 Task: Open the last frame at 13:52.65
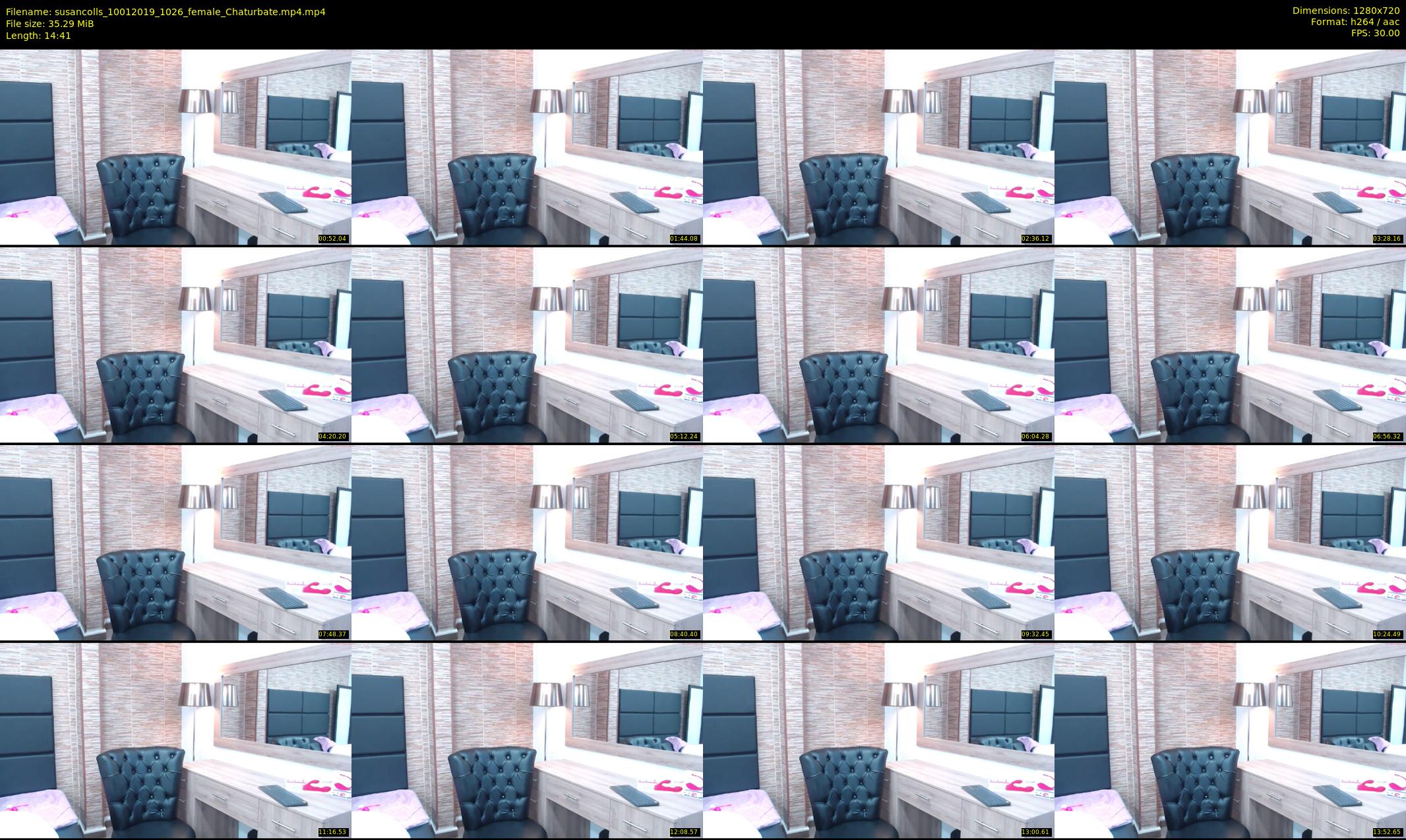coord(1230,740)
